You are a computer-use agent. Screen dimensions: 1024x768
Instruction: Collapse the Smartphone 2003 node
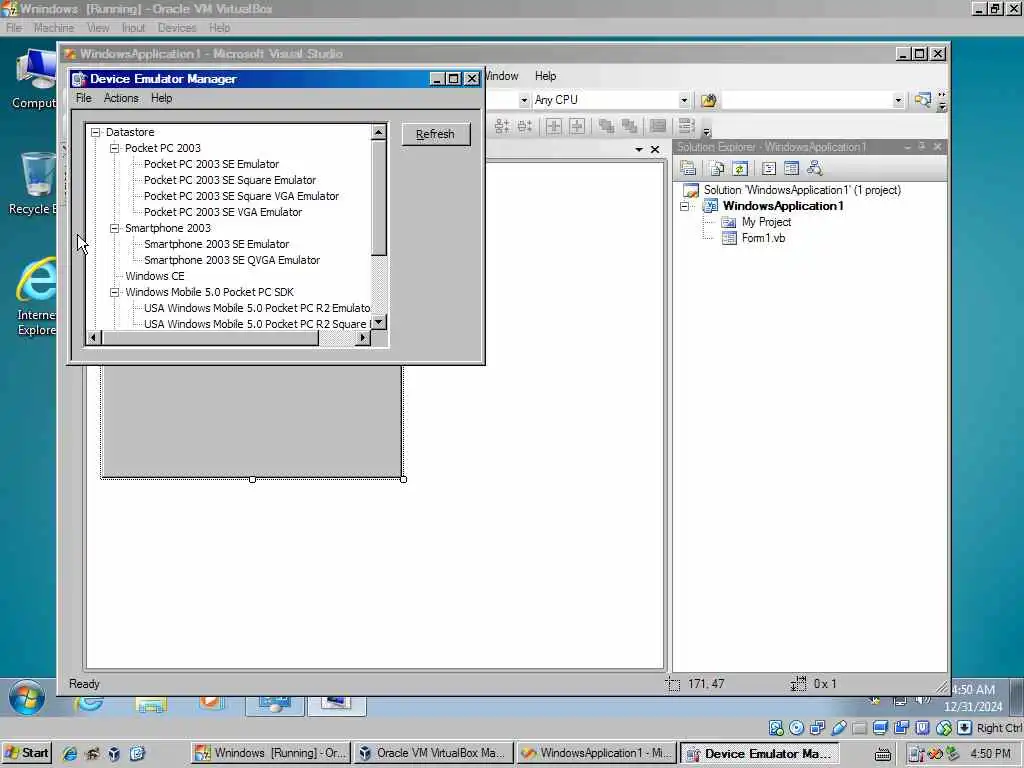click(114, 228)
